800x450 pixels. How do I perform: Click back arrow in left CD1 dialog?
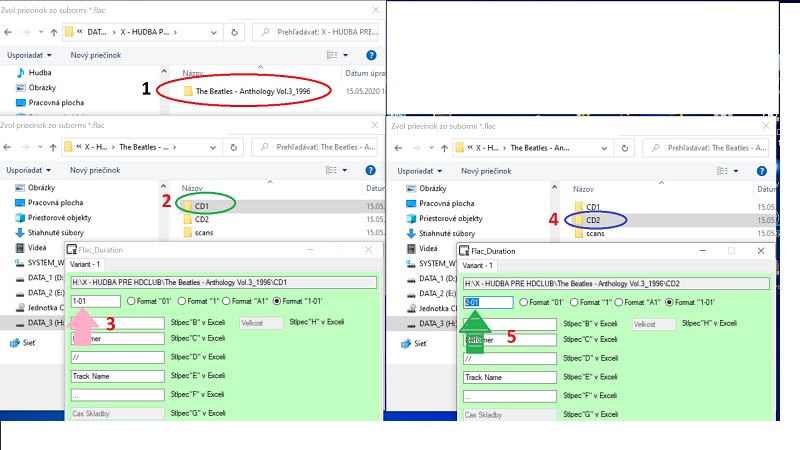point(7,147)
